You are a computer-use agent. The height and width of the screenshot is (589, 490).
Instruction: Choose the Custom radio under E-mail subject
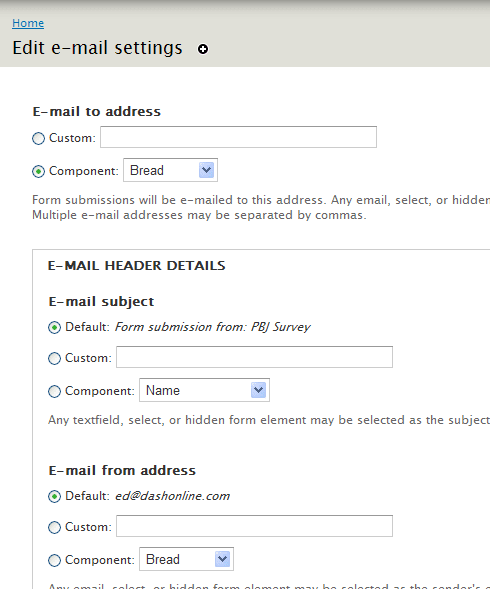pos(54,358)
